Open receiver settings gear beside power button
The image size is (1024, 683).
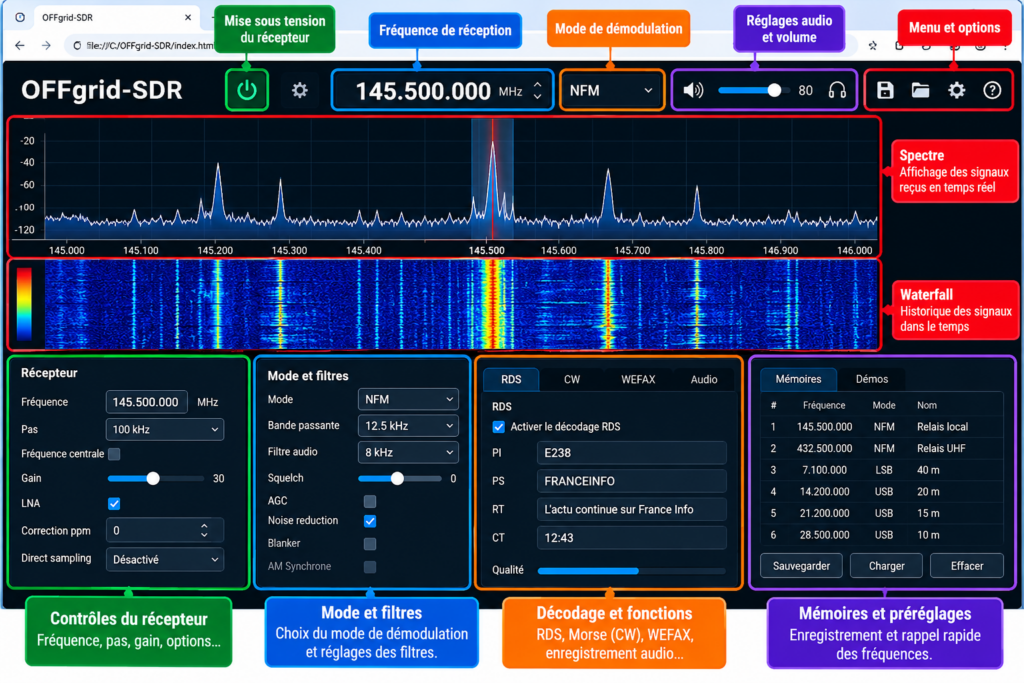(x=300, y=90)
